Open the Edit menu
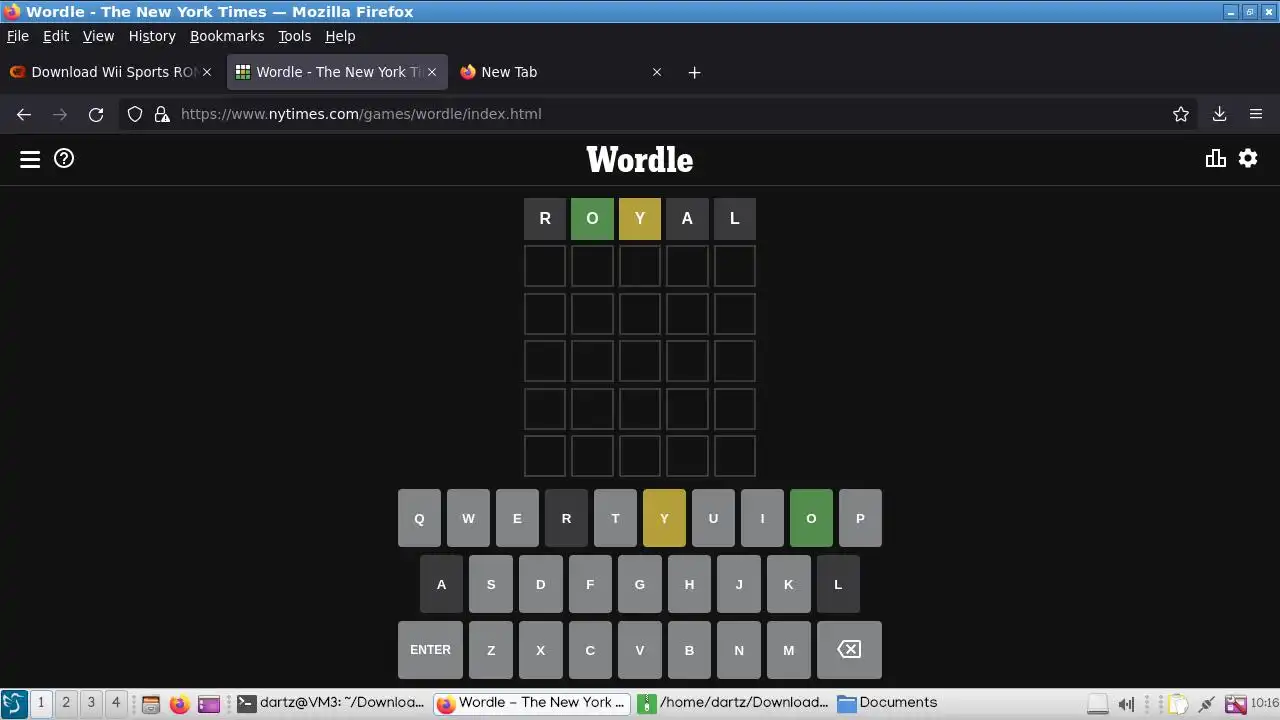Image resolution: width=1280 pixels, height=720 pixels. 56,36
